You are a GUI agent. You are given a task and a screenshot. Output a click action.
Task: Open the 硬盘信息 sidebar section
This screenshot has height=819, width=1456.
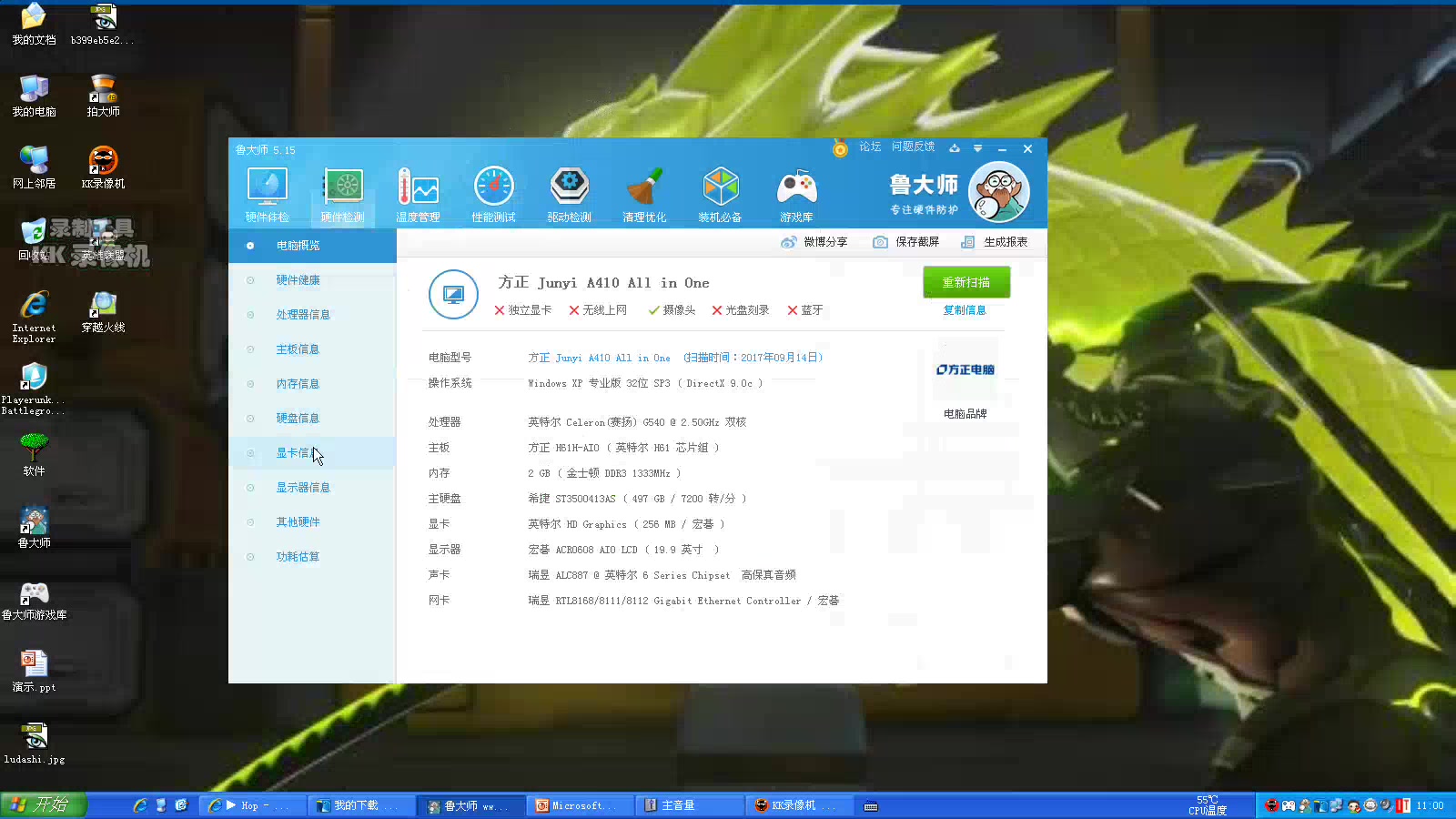[x=312, y=419]
